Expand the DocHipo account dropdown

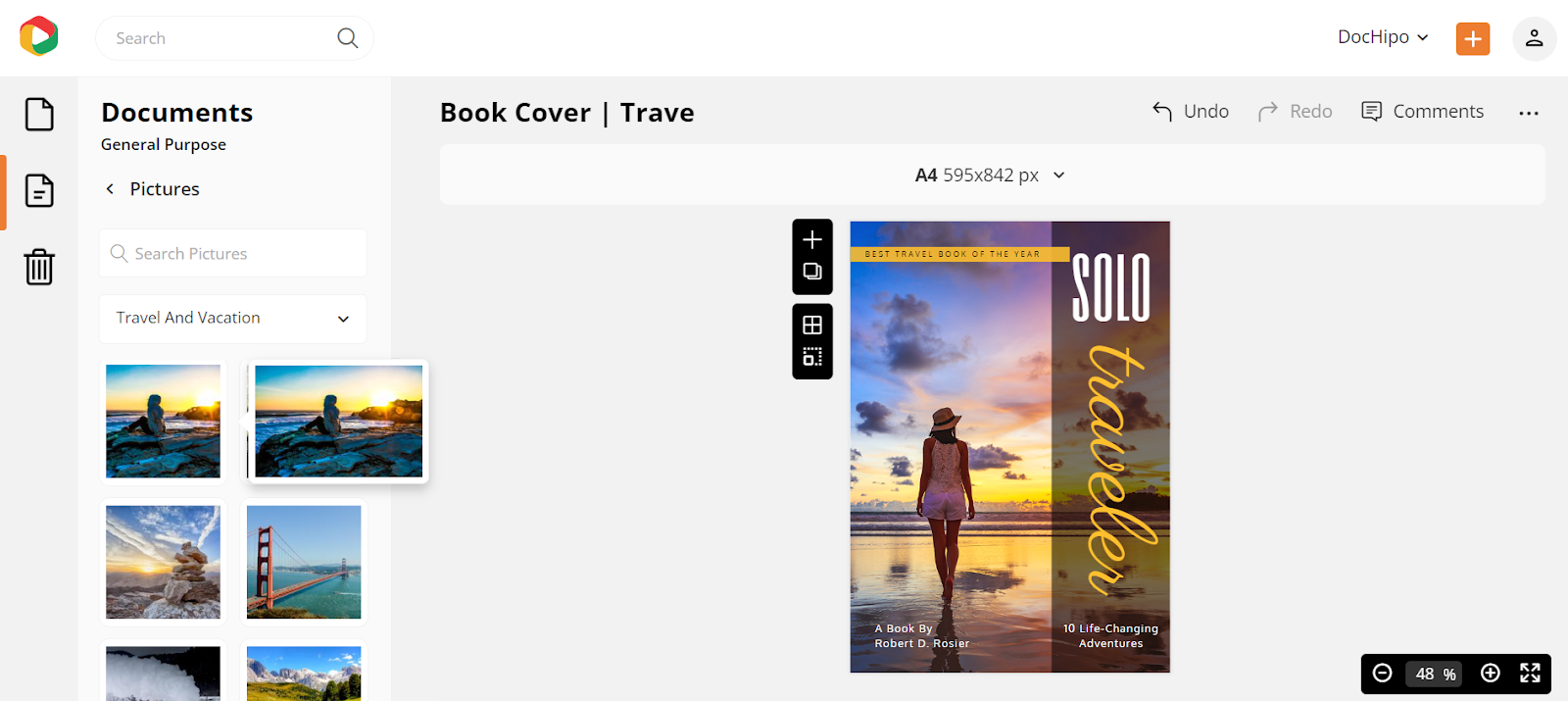click(x=1383, y=37)
